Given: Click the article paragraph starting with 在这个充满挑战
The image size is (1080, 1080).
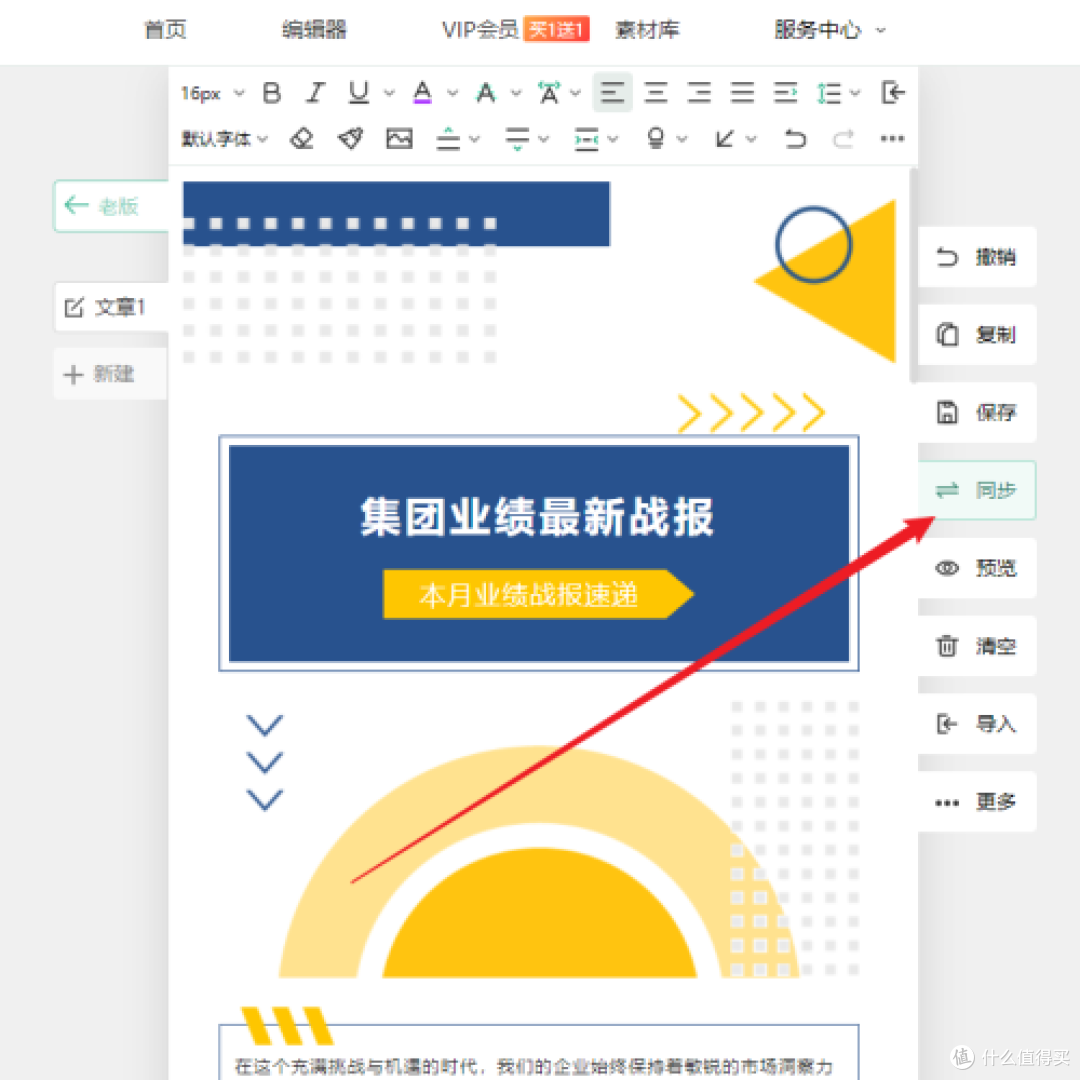Looking at the screenshot, I should tap(534, 1067).
